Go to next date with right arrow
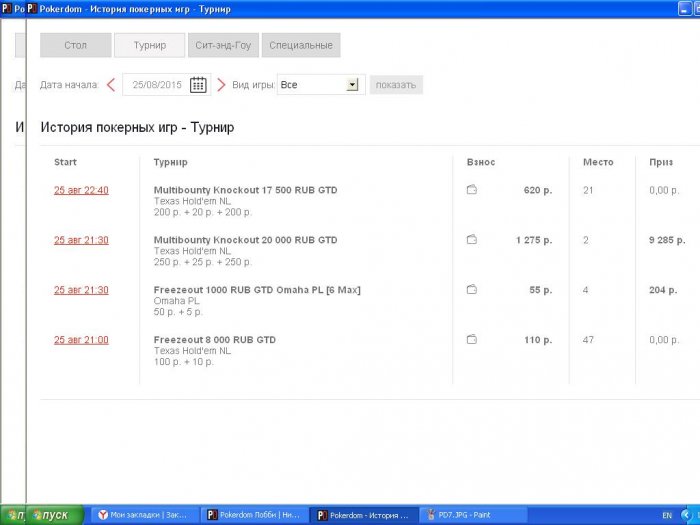The height and width of the screenshot is (525, 700). pyautogui.click(x=221, y=85)
